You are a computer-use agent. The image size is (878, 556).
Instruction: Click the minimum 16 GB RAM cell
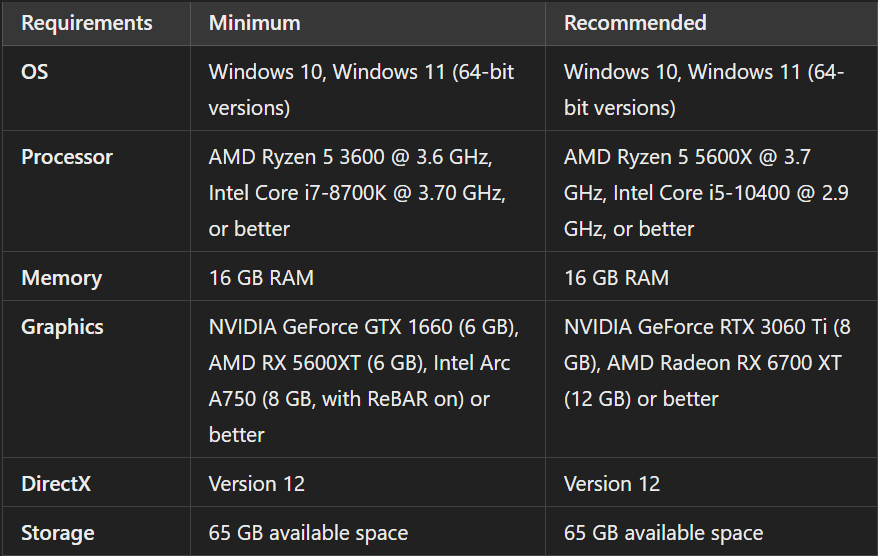pos(261,278)
